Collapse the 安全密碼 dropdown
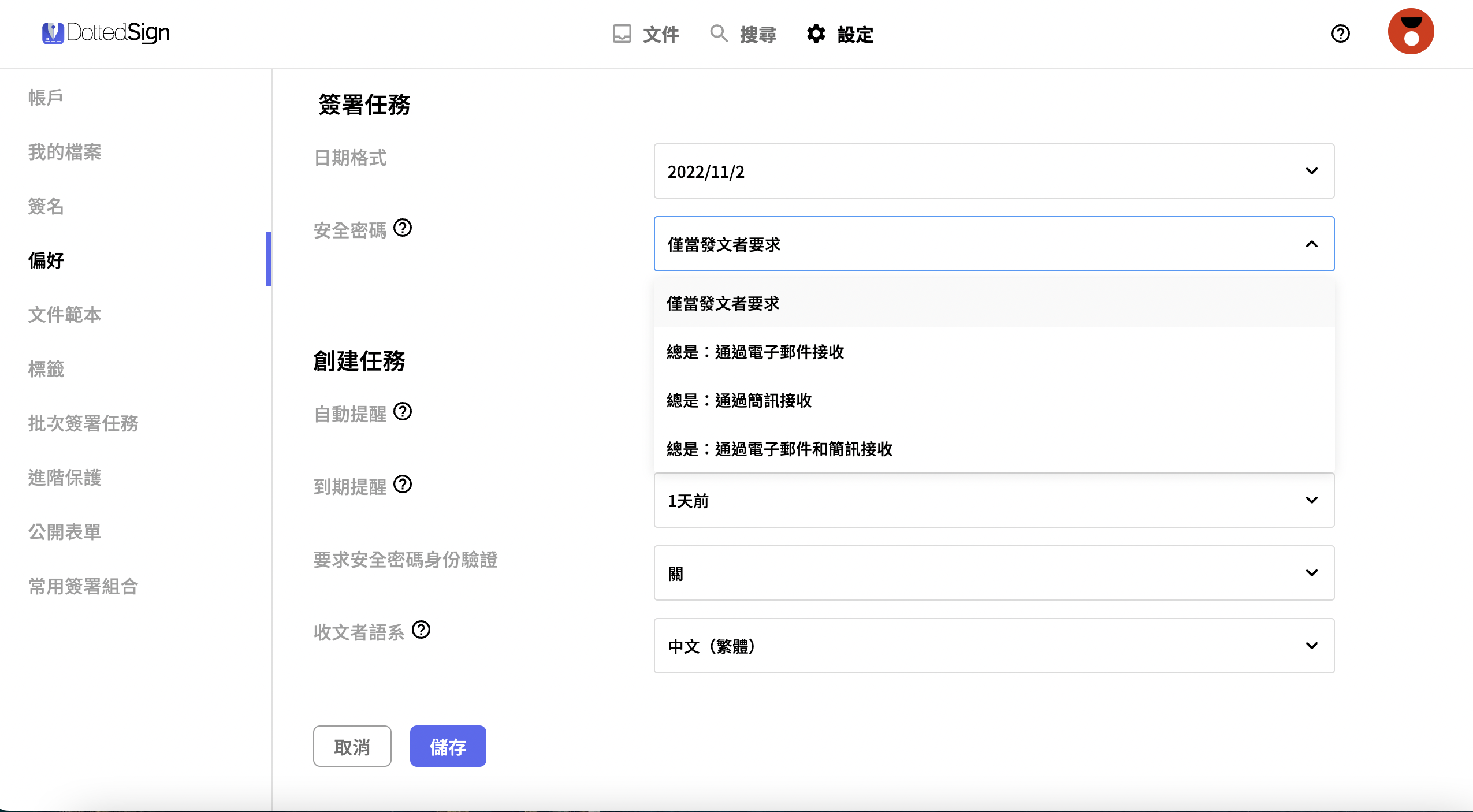The image size is (1473, 812). click(x=994, y=244)
